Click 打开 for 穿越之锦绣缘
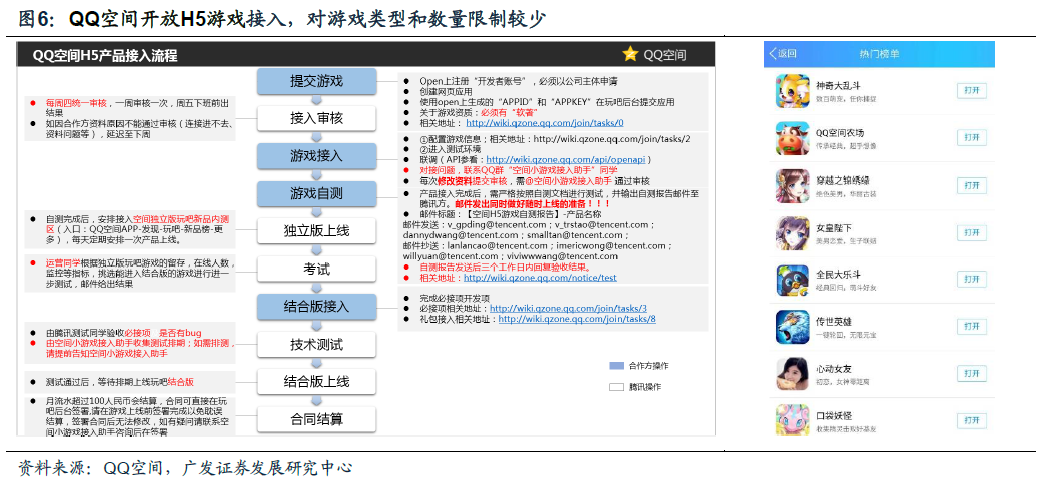This screenshot has height=485, width=1045. [x=972, y=185]
